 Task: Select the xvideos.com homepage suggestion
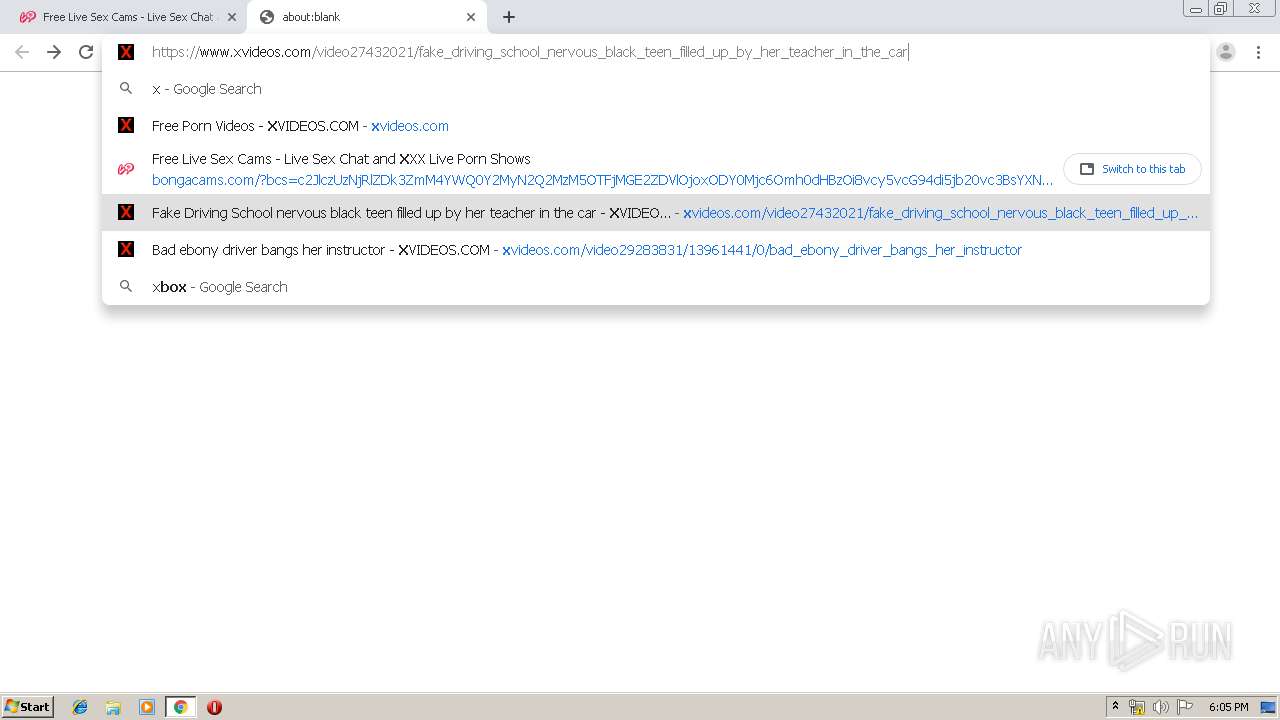655,126
